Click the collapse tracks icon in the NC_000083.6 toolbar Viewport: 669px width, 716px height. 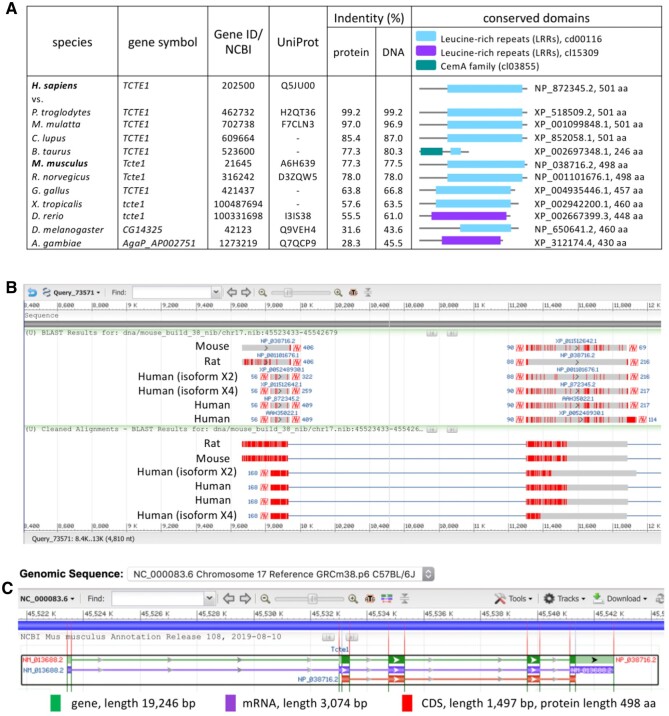[x=405, y=598]
